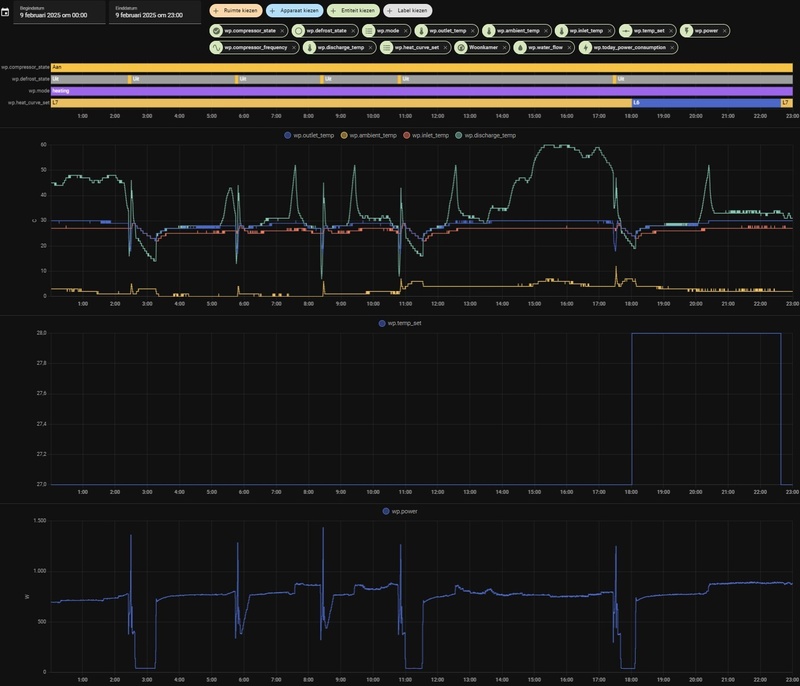Click the wp.compressor_state chip icon
This screenshot has height=686, width=800.
click(x=216, y=31)
